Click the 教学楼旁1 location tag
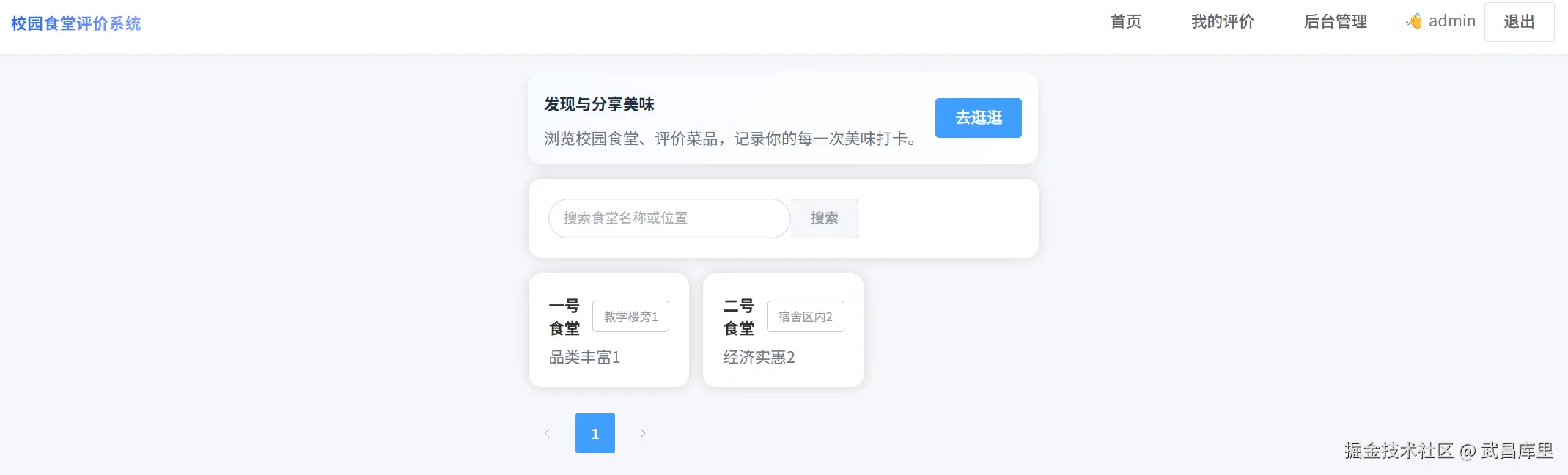 tap(630, 317)
